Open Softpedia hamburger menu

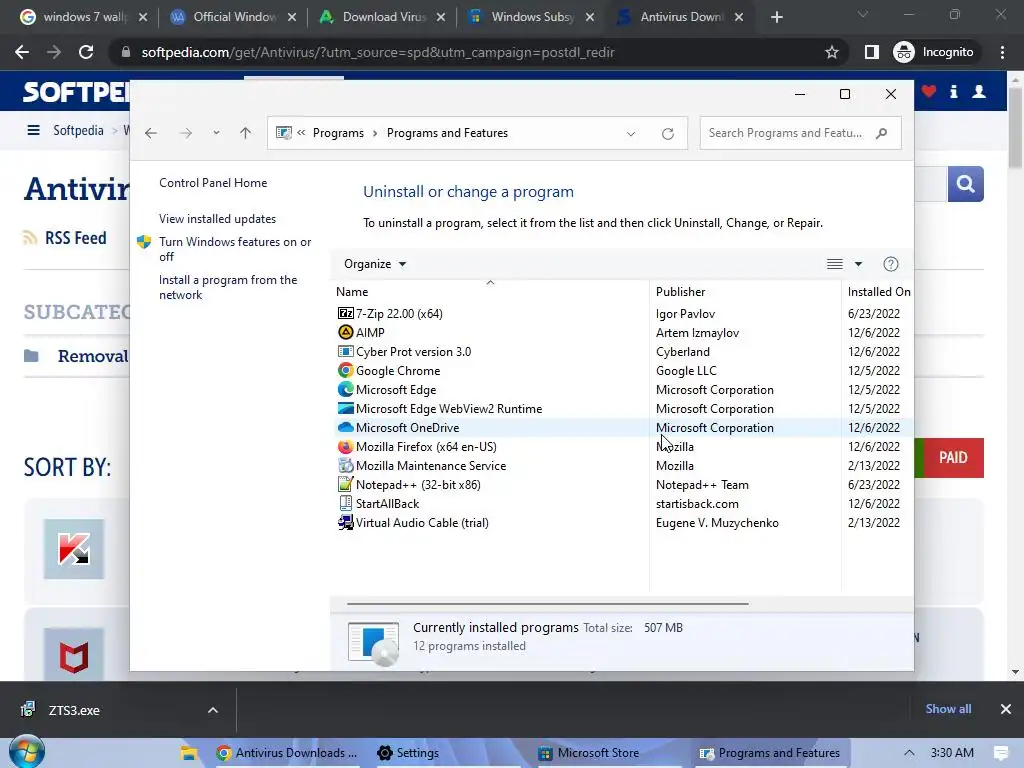coord(33,131)
